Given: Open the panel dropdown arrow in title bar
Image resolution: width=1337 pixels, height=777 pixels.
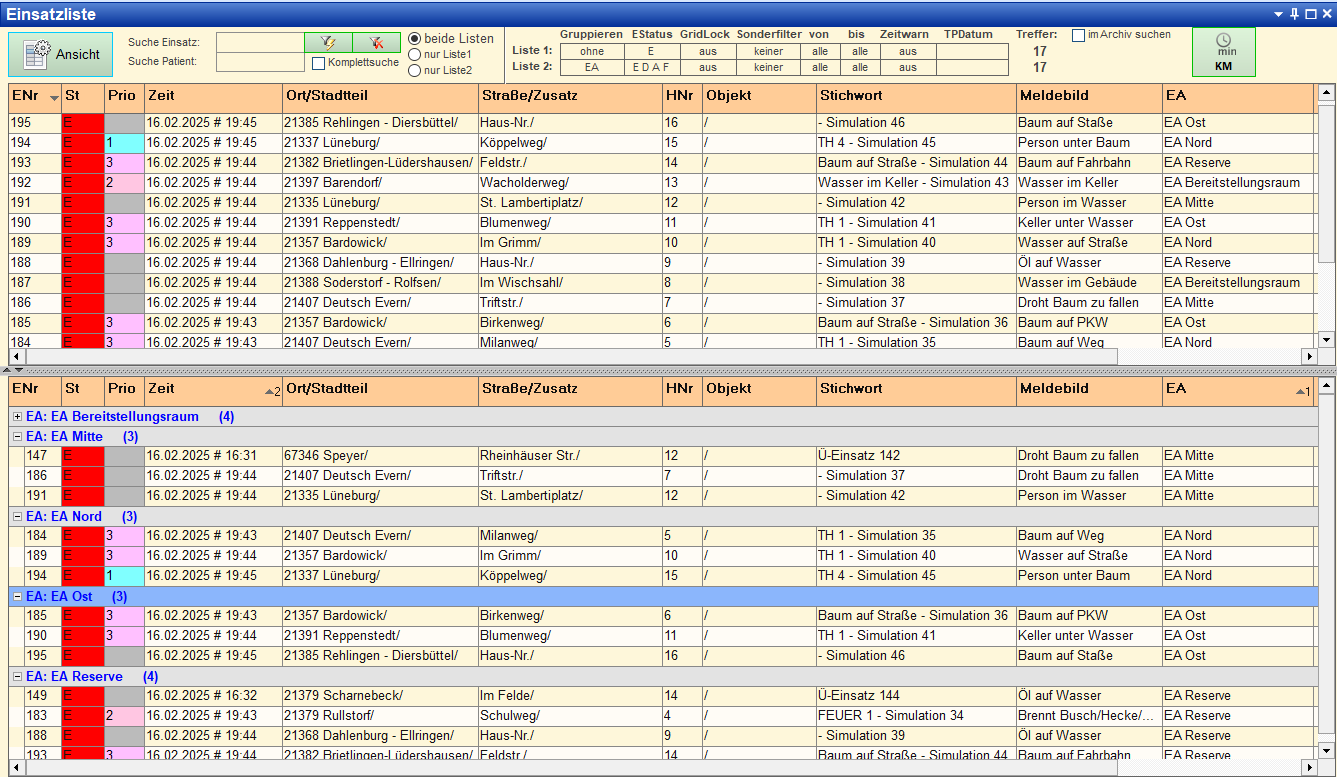Looking at the screenshot, I should pyautogui.click(x=1278, y=13).
